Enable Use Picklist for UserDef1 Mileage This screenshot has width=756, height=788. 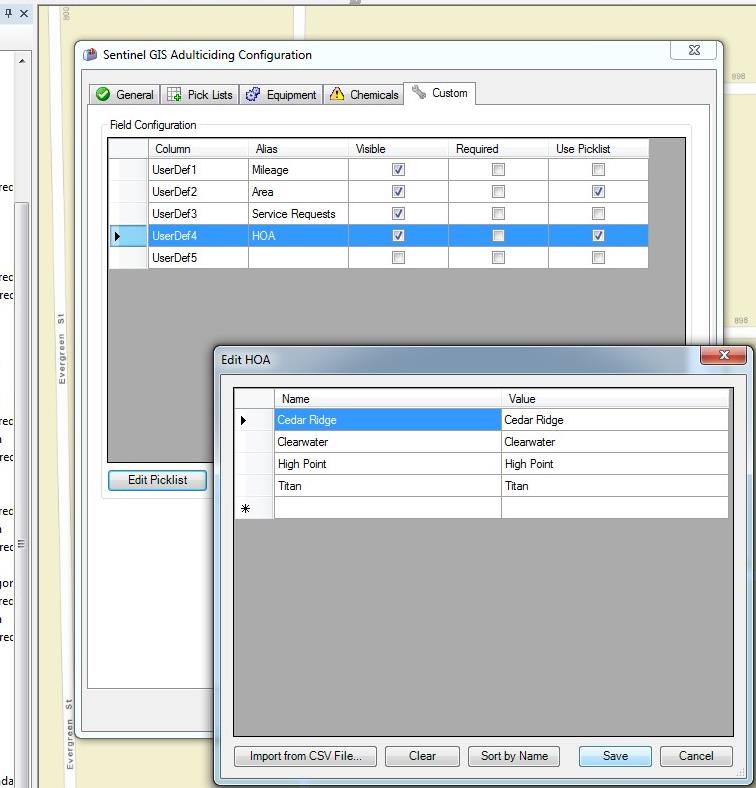(598, 169)
